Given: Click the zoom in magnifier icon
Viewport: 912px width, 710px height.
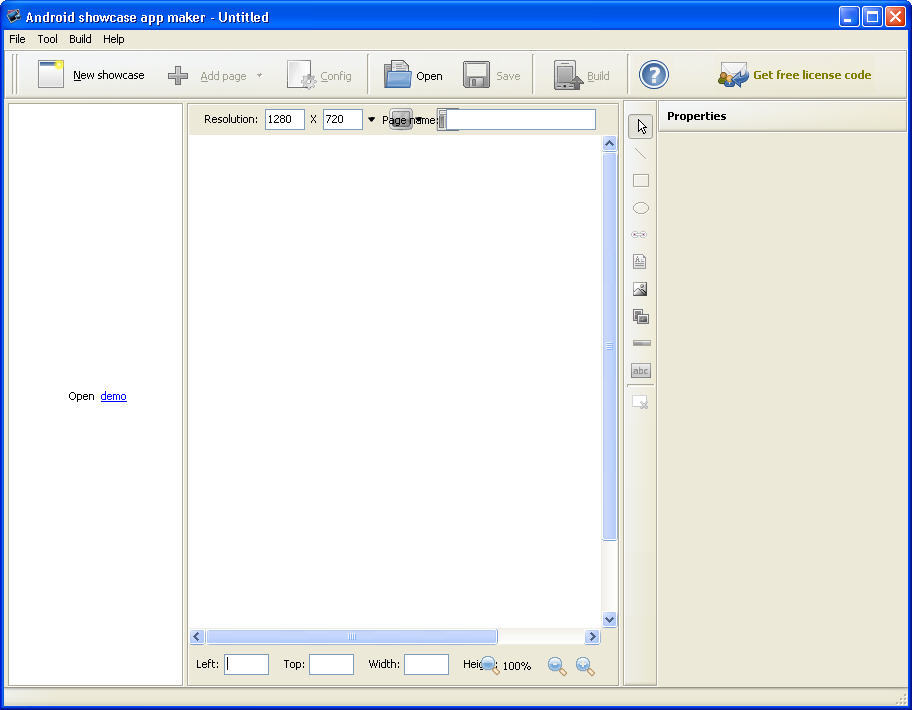Looking at the screenshot, I should pos(585,666).
